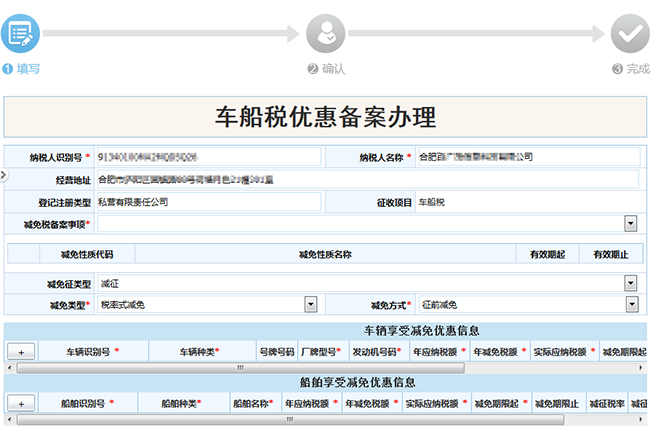Image resolution: width=650 pixels, height=428 pixels.
Task: Click the 完成 step checkmark icon
Action: click(x=630, y=33)
